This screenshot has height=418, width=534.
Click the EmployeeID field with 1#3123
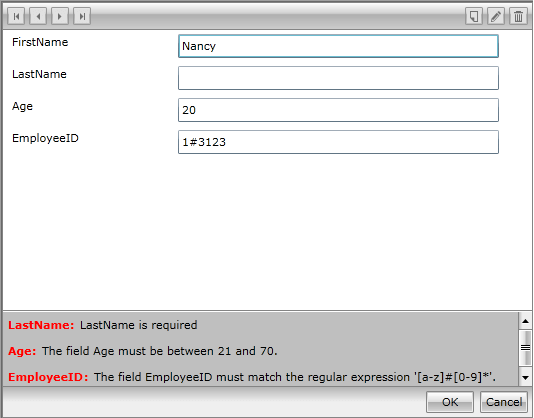(338, 142)
